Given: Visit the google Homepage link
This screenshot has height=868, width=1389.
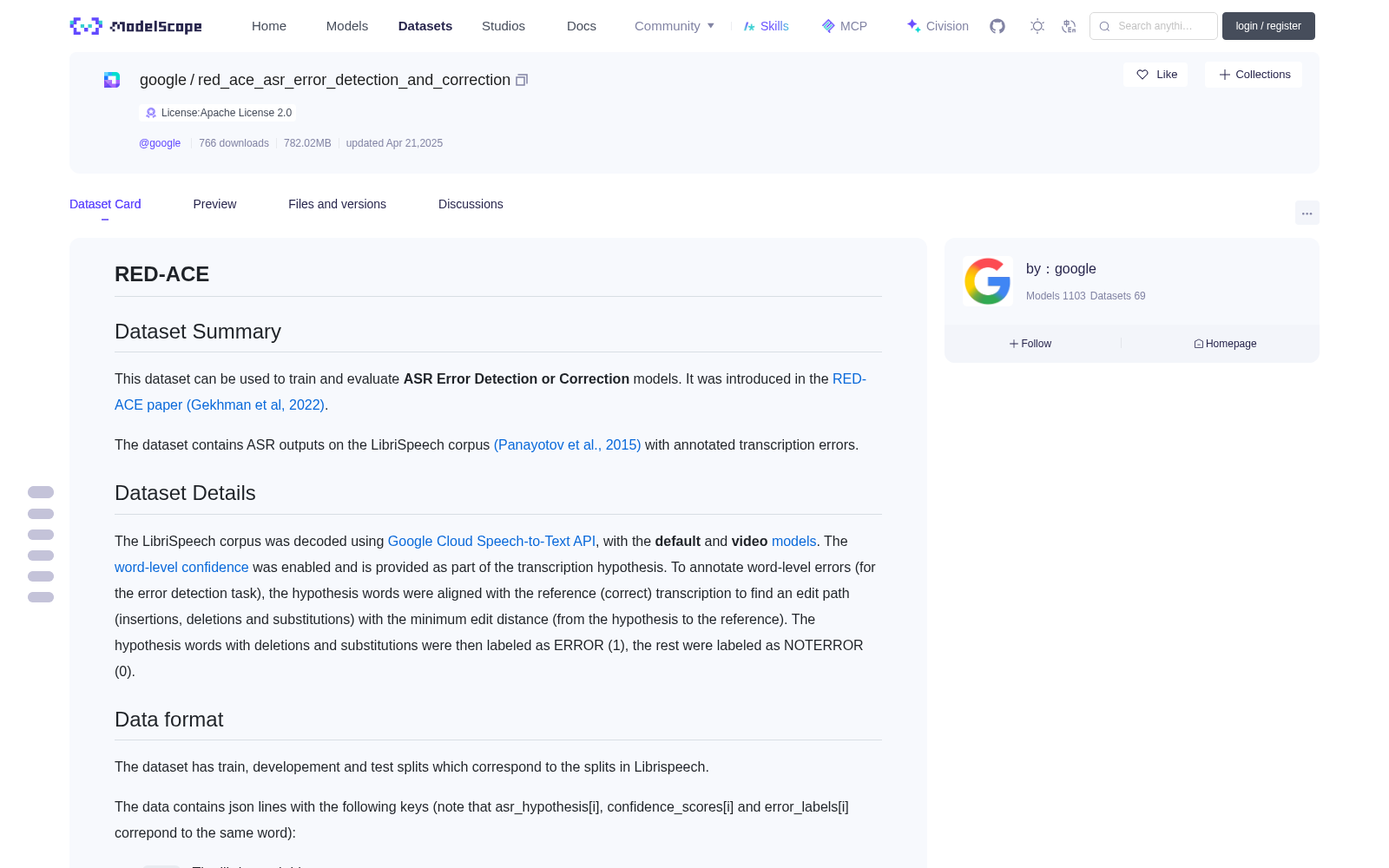Looking at the screenshot, I should click(x=1225, y=344).
